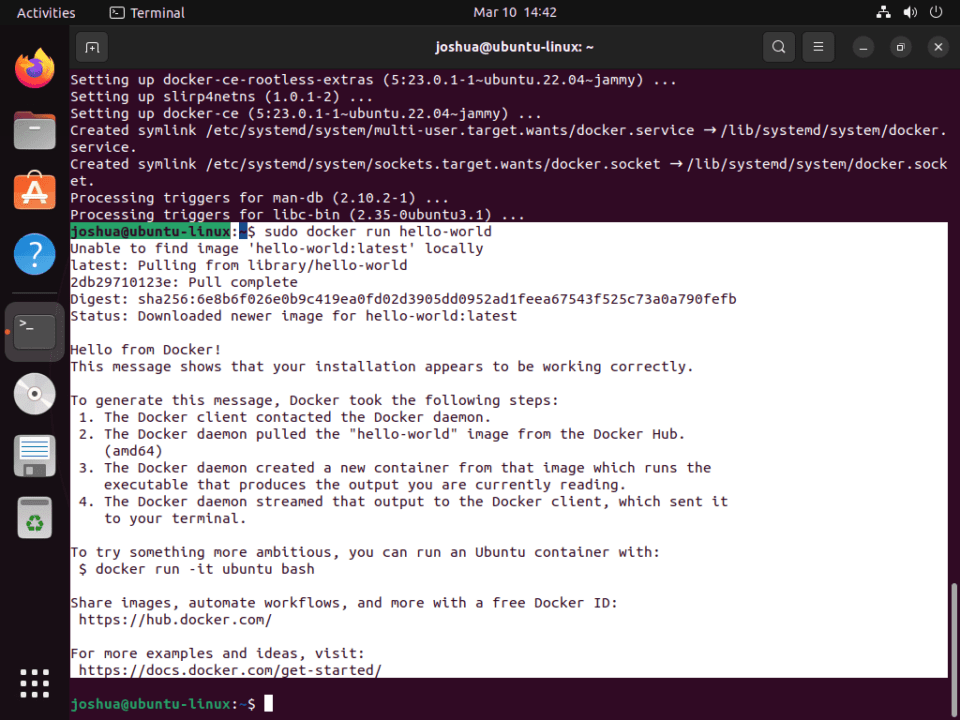960x720 pixels.
Task: Open the Files manager in dock
Action: tap(35, 131)
